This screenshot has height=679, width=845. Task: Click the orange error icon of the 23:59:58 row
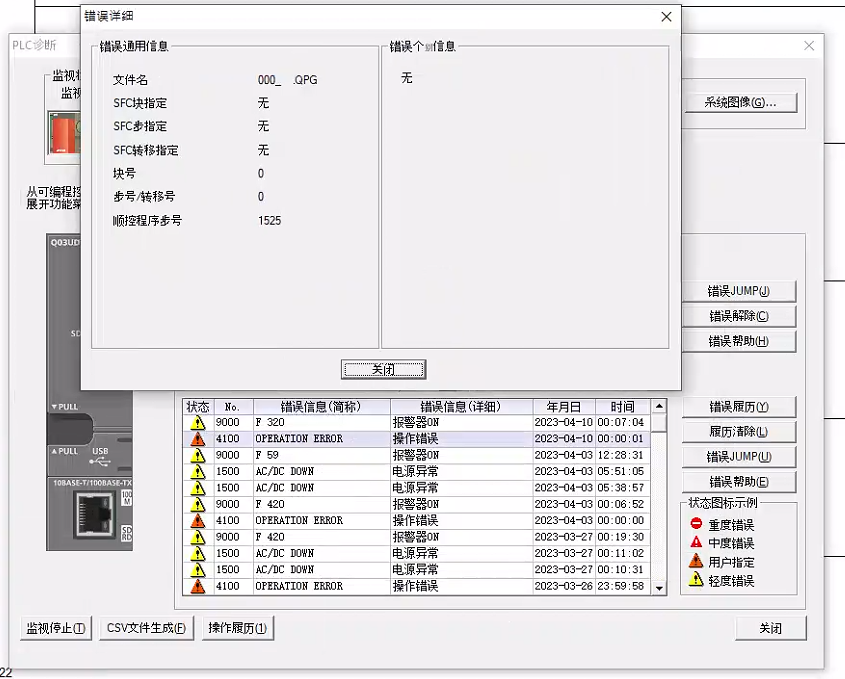click(198, 586)
